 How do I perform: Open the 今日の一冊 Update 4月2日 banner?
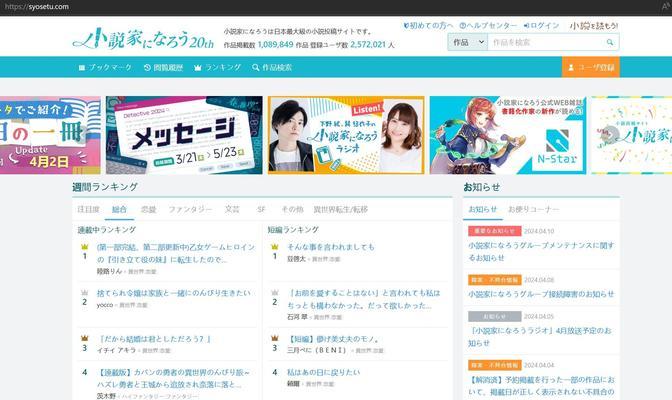coord(50,135)
